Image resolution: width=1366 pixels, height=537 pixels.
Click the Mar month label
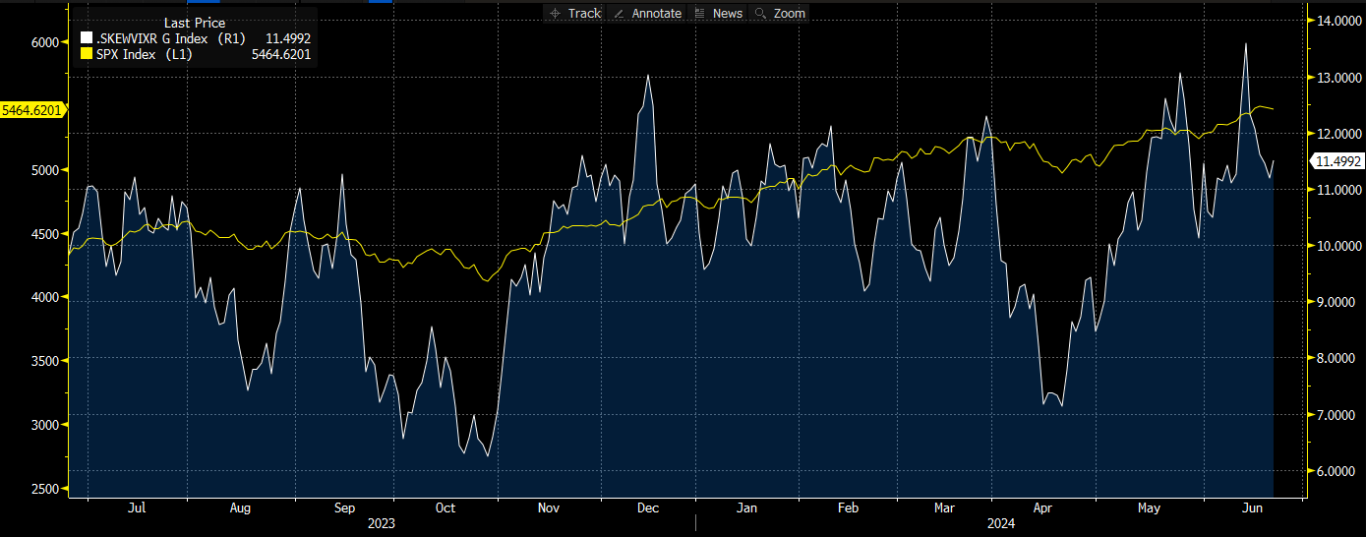pos(945,508)
